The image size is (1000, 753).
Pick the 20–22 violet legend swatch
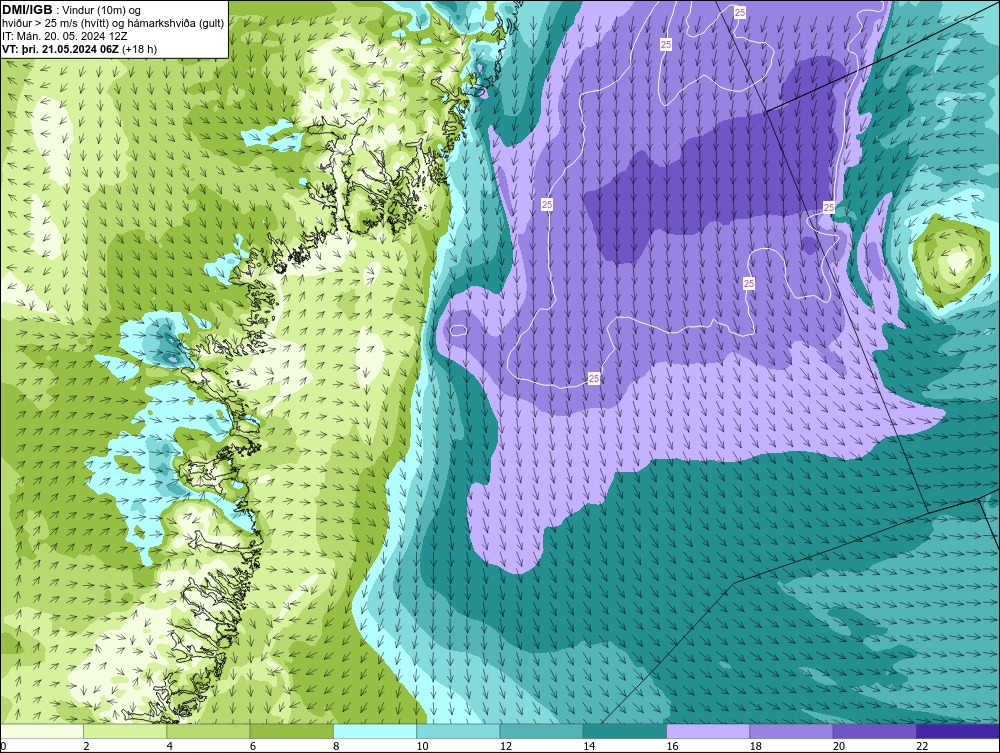[874, 731]
